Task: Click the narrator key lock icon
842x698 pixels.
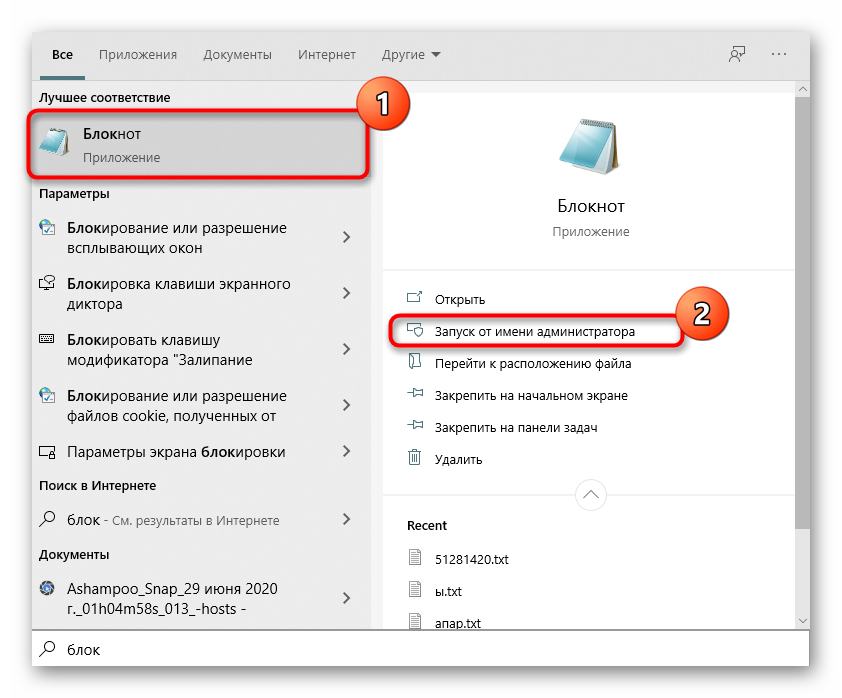Action: click(x=47, y=282)
